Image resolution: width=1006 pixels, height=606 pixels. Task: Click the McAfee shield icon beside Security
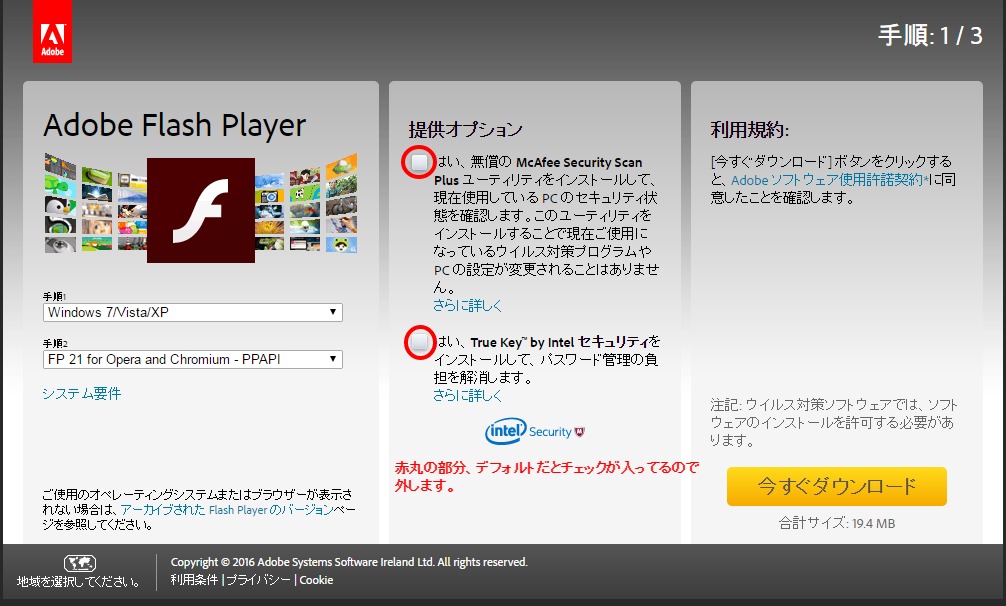tap(579, 432)
